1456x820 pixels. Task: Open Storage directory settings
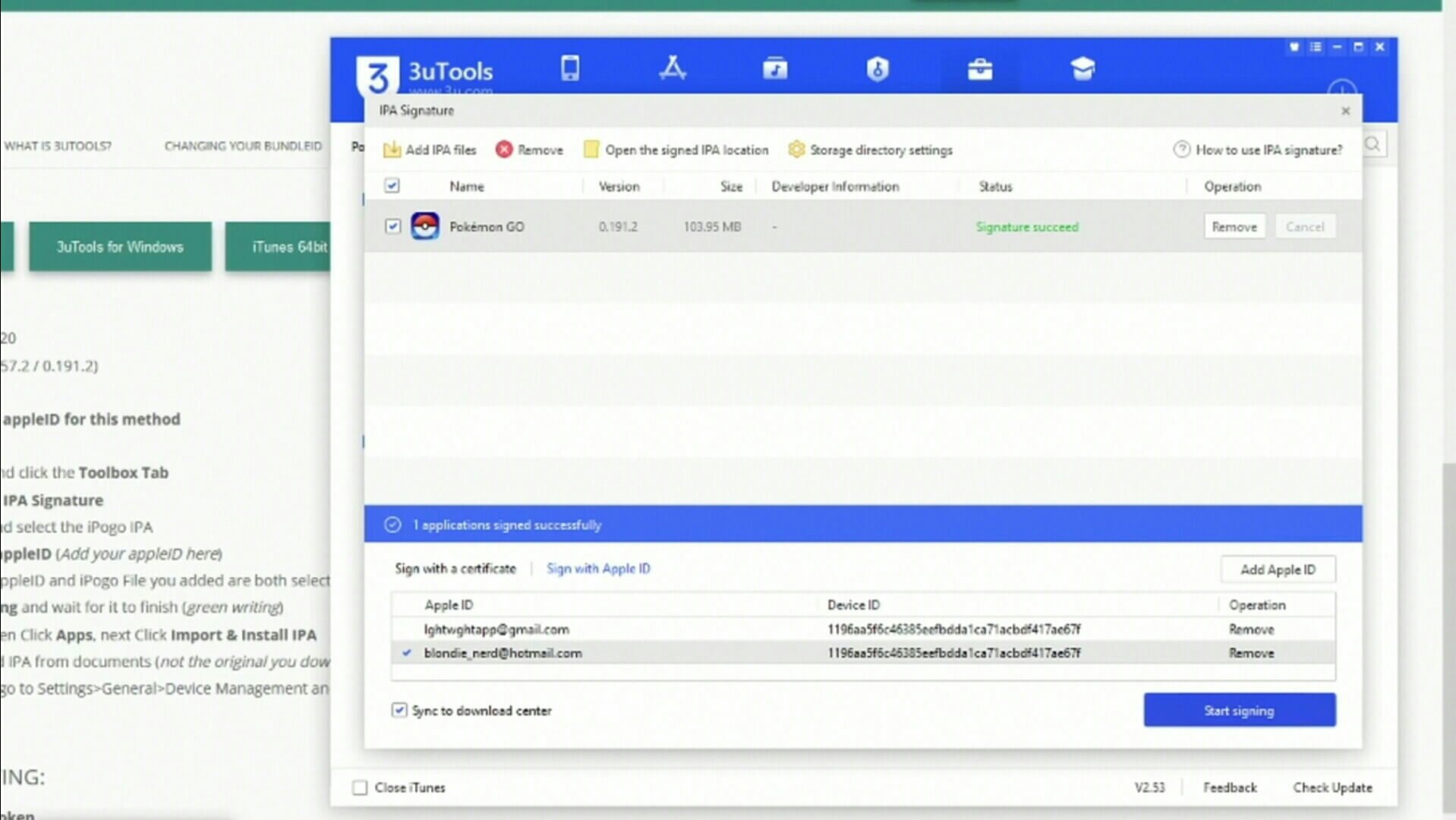(x=870, y=150)
